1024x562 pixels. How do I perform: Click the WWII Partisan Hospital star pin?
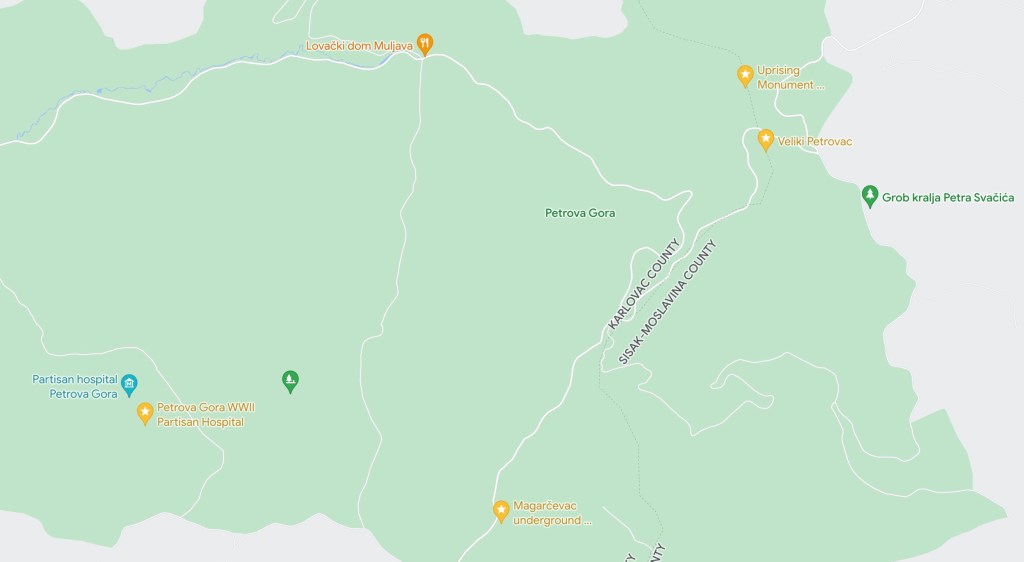145,413
